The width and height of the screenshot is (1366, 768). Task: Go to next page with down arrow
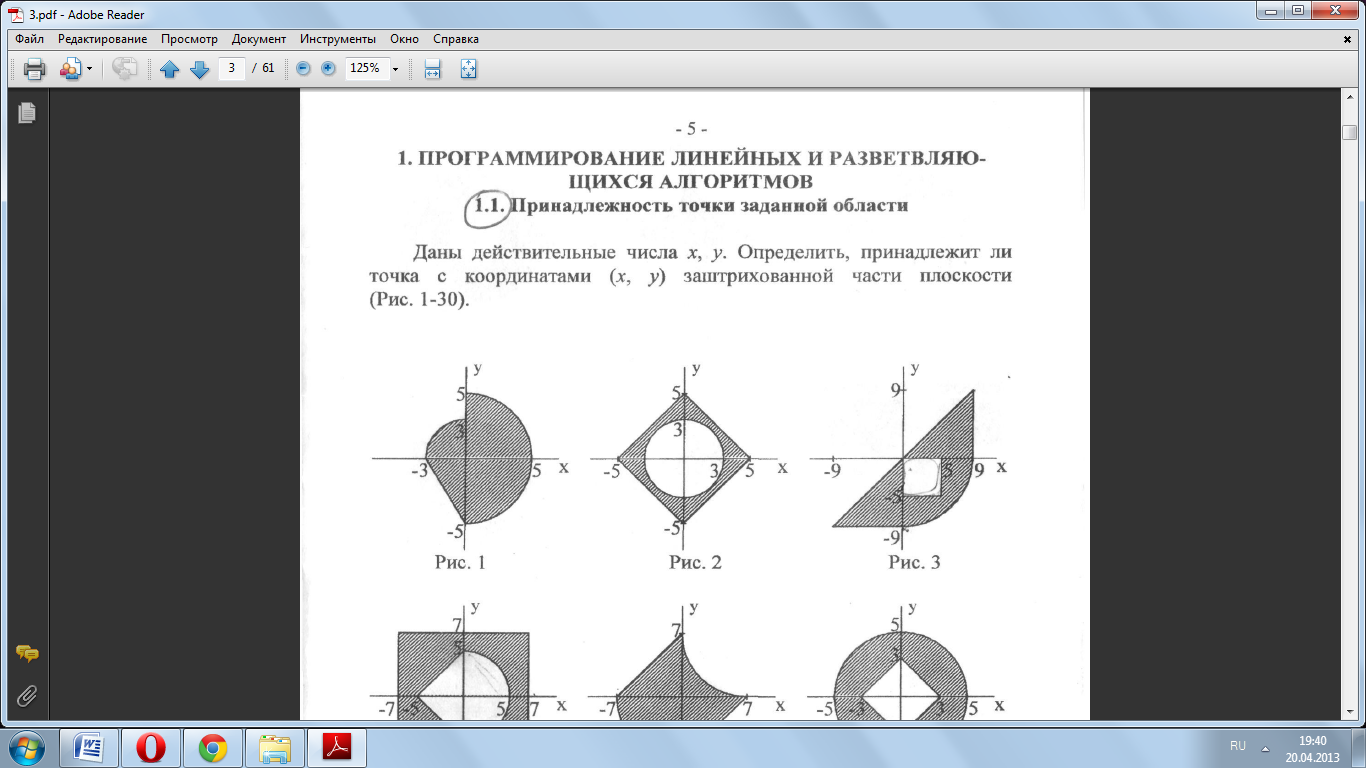coord(199,69)
